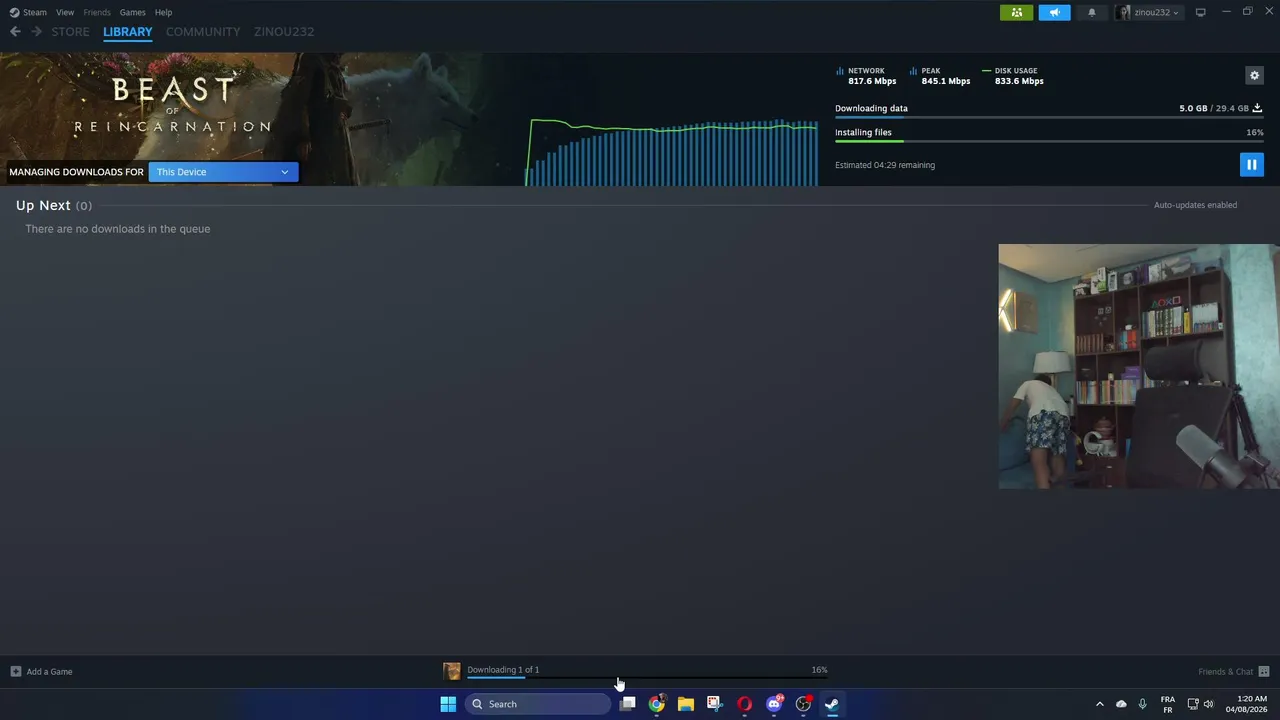Open notifications bell
Image resolution: width=1280 pixels, height=720 pixels.
[x=1091, y=12]
